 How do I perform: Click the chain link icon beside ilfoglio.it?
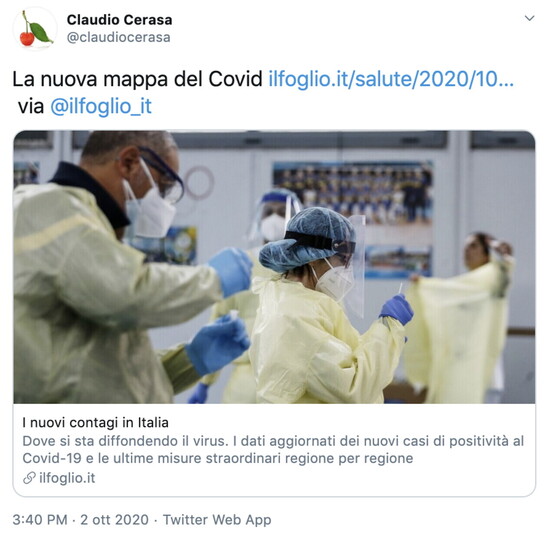pyautogui.click(x=29, y=478)
